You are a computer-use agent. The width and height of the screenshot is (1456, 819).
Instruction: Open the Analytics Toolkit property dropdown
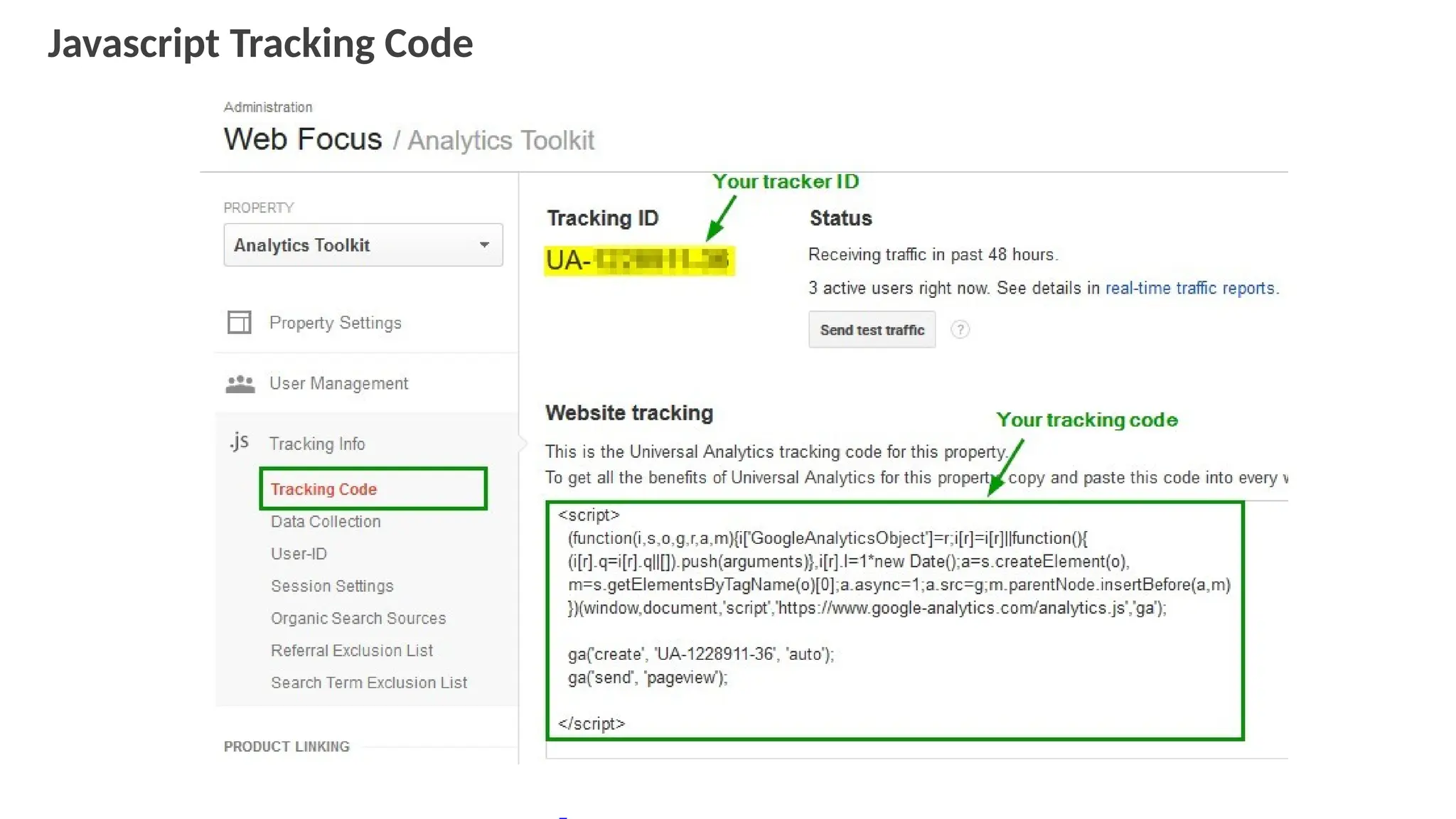click(x=363, y=245)
